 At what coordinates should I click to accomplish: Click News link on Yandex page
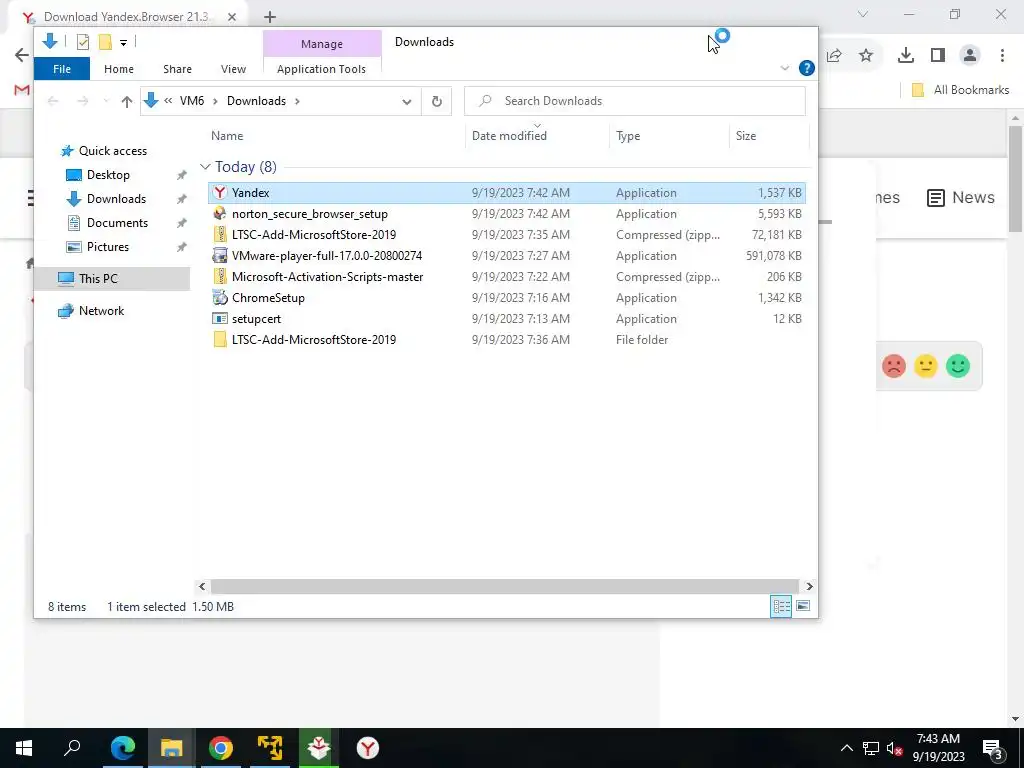[961, 197]
